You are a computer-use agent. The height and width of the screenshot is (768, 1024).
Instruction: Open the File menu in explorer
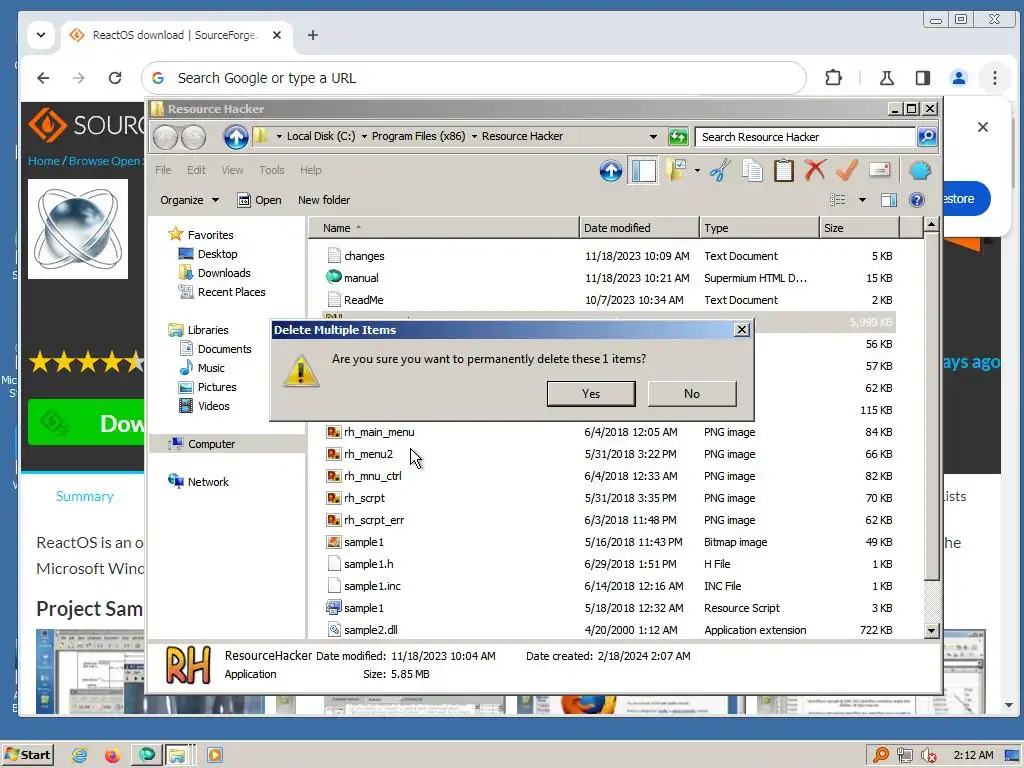(x=163, y=170)
